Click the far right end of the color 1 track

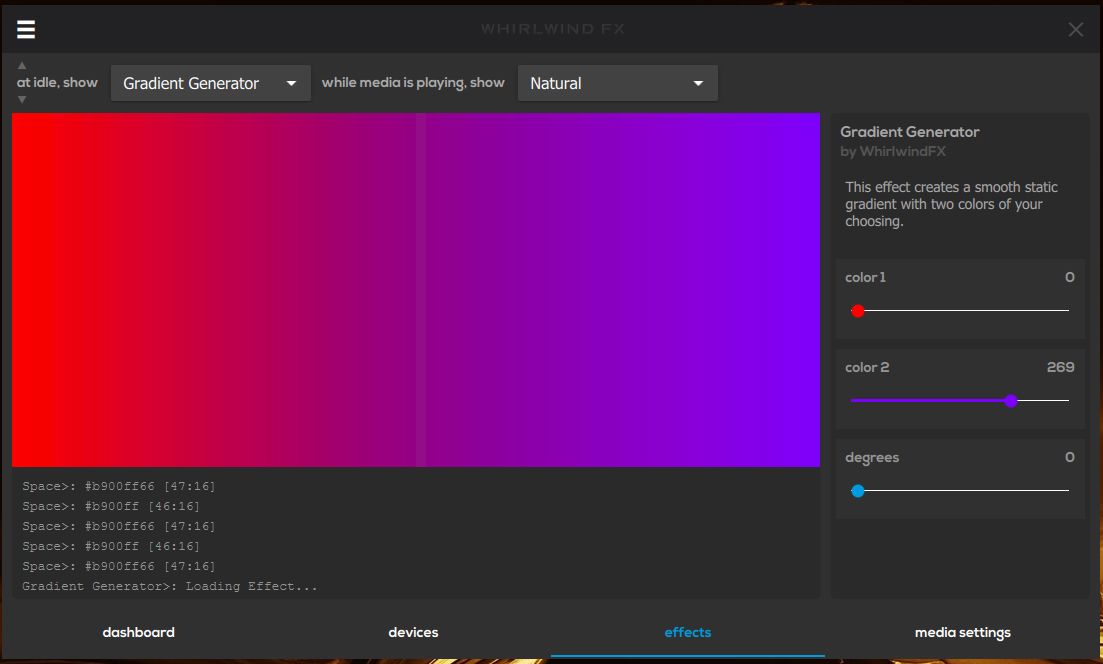point(1066,311)
